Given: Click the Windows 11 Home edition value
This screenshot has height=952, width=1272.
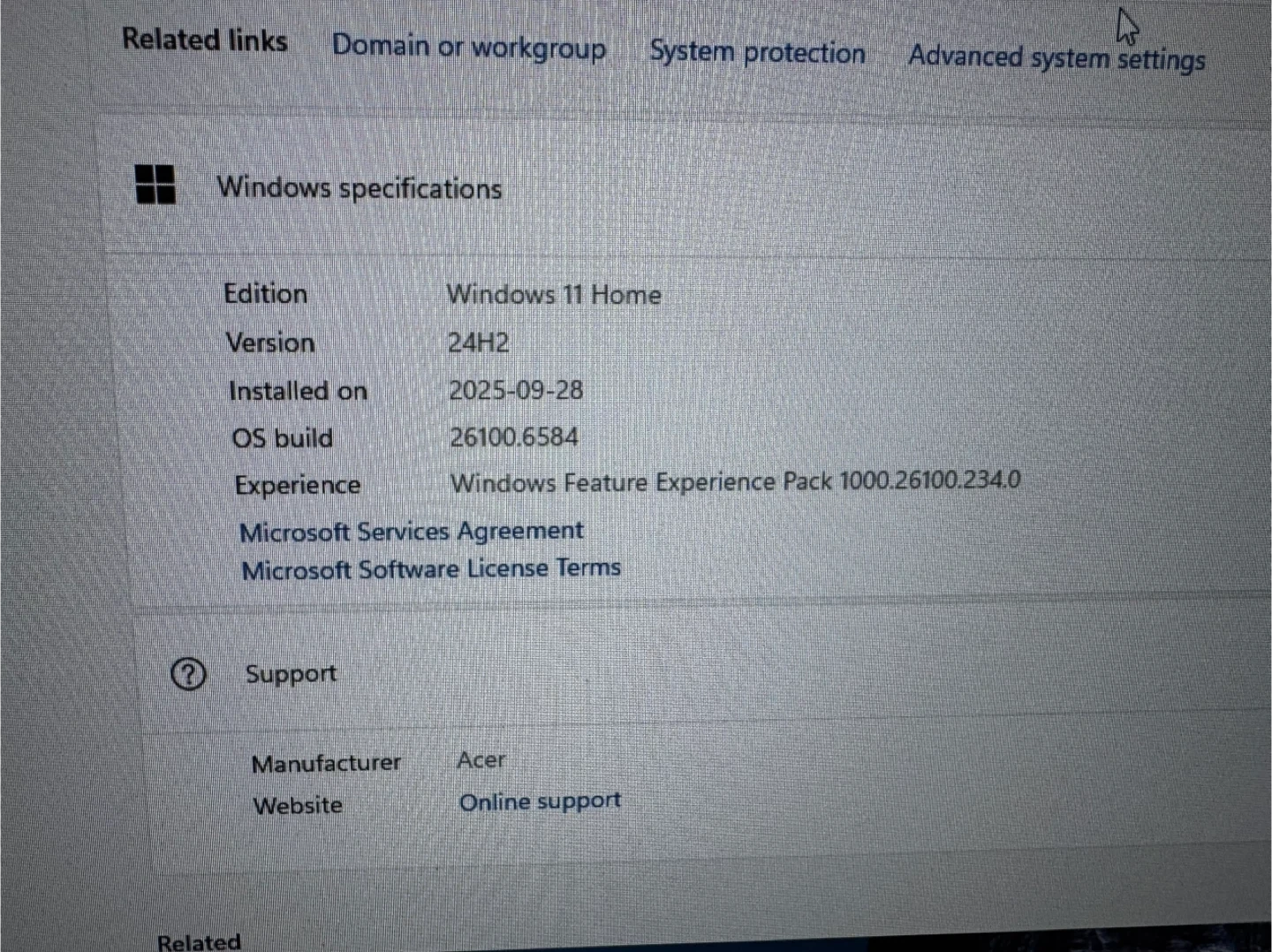Looking at the screenshot, I should pyautogui.click(x=554, y=295).
